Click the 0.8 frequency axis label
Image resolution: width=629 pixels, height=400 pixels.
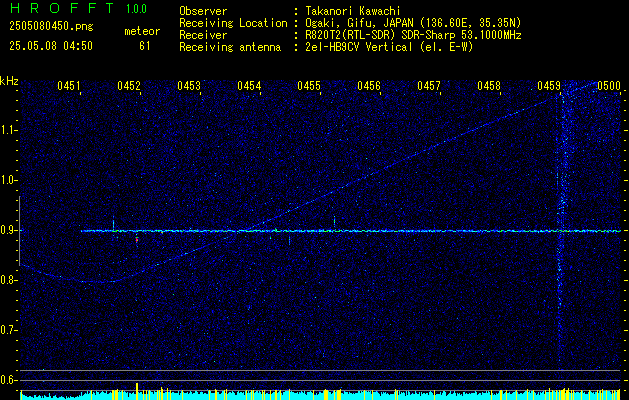coord(7,280)
